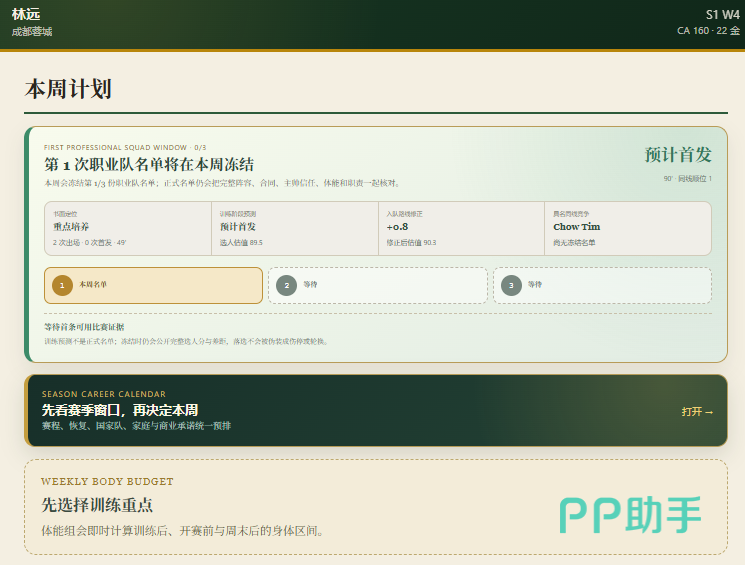Viewport: 745px width, 565px height.
Task: Click the gray step 3 circle
Action: [511, 286]
